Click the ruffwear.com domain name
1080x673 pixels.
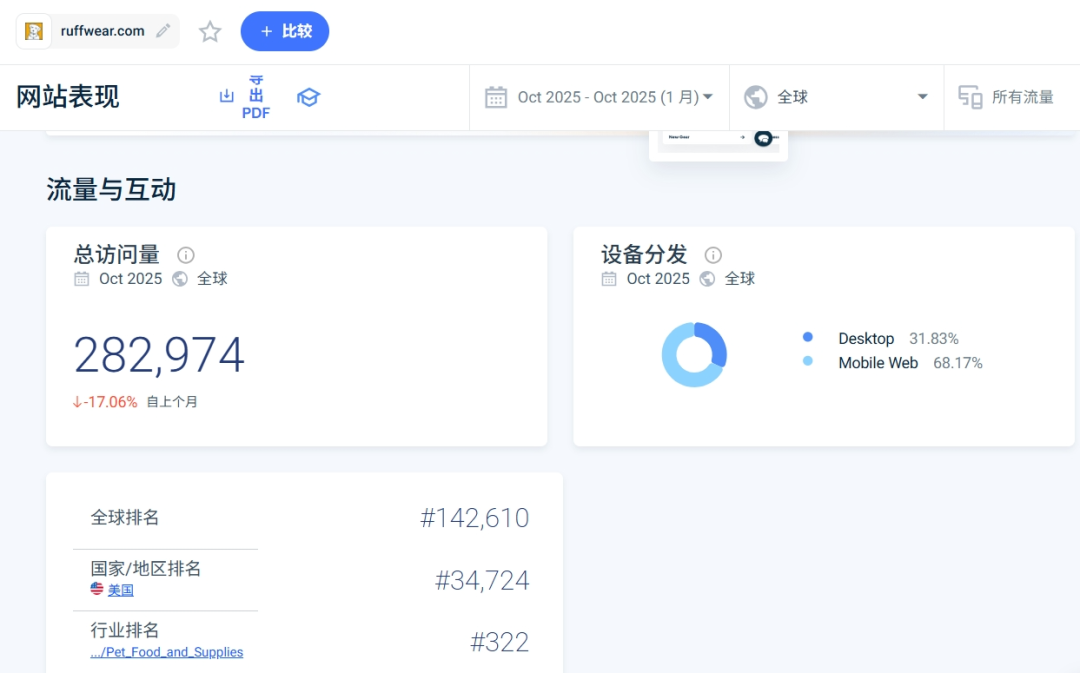tap(103, 31)
